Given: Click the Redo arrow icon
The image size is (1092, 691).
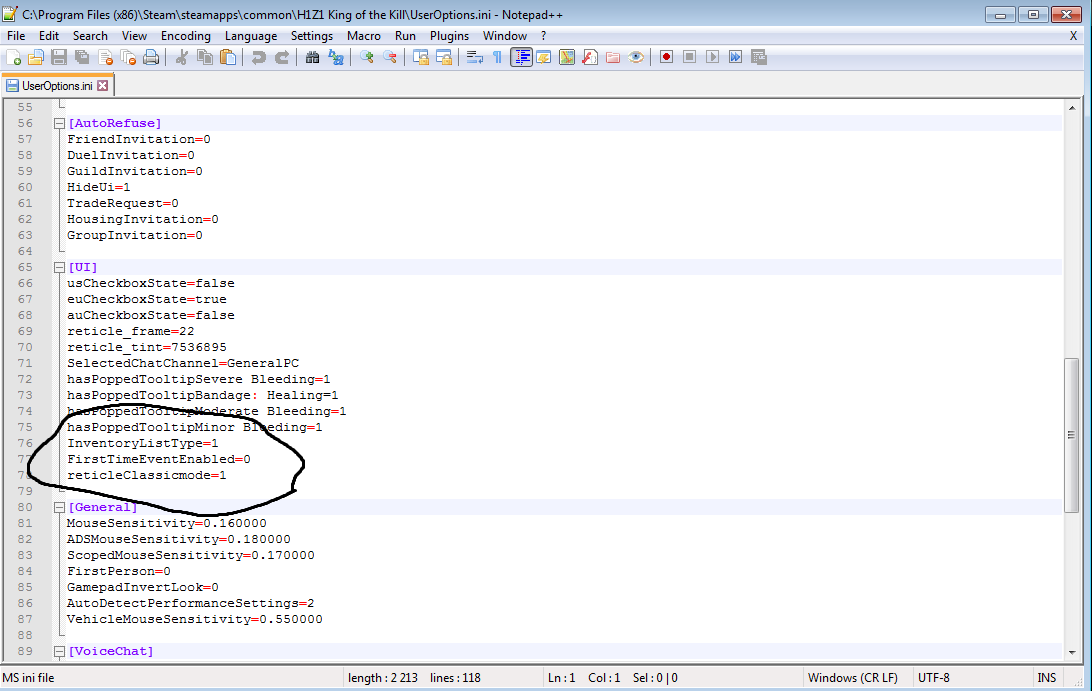Looking at the screenshot, I should coord(281,57).
